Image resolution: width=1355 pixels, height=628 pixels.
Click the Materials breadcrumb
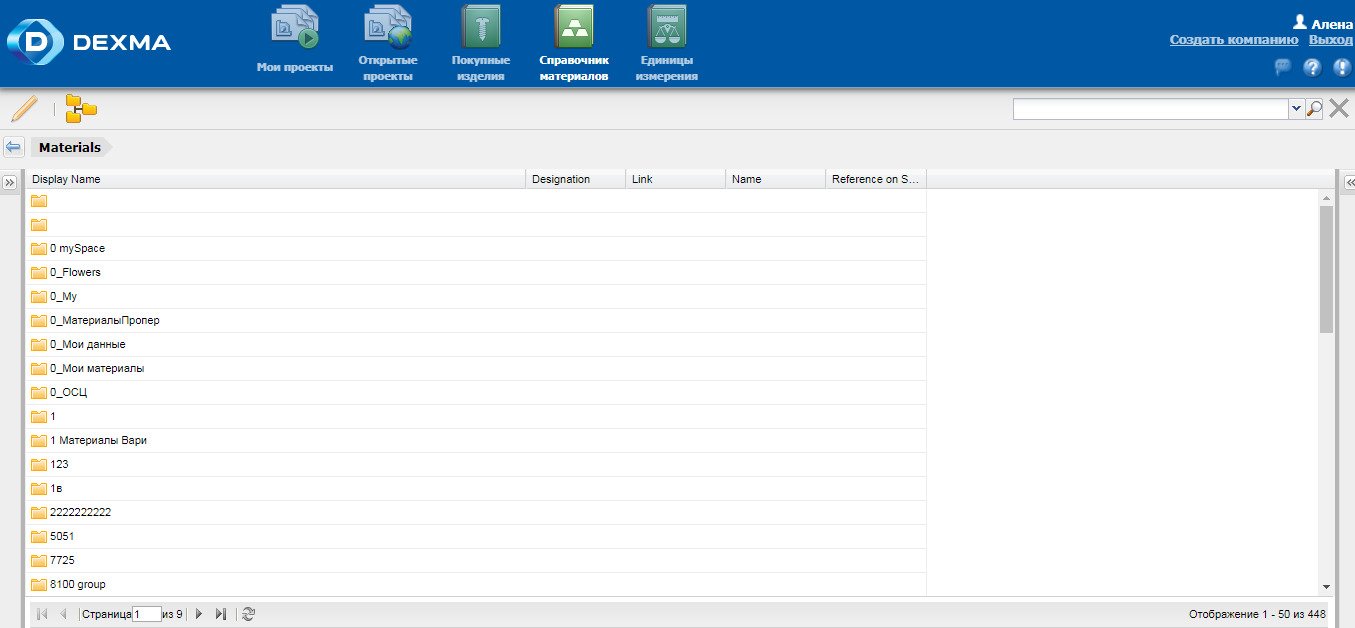coord(70,147)
